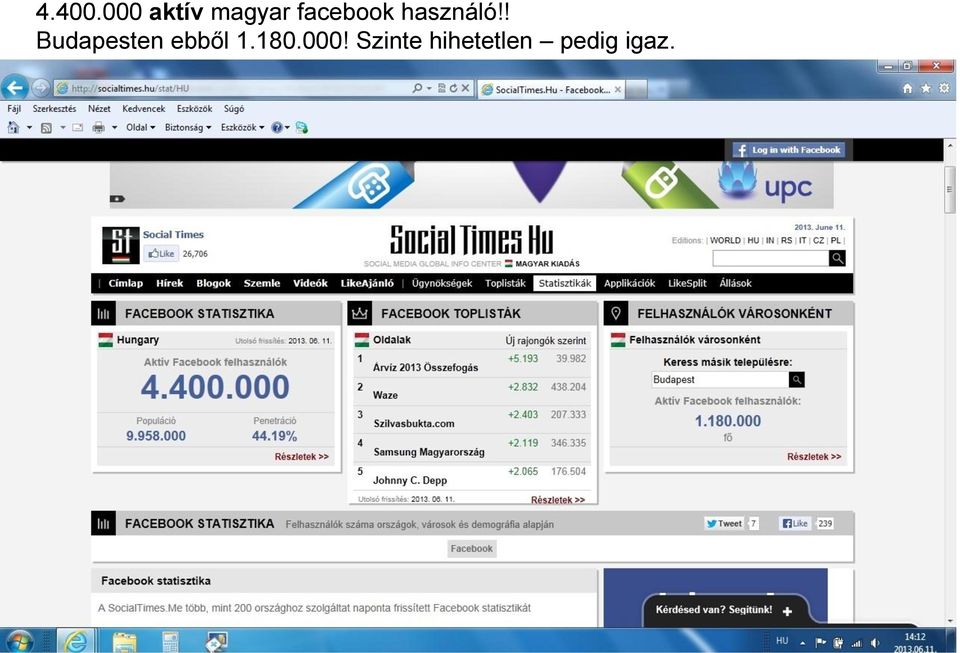Open the LikeSplit nav item
Screen dimensions: 960x653
coord(687,283)
